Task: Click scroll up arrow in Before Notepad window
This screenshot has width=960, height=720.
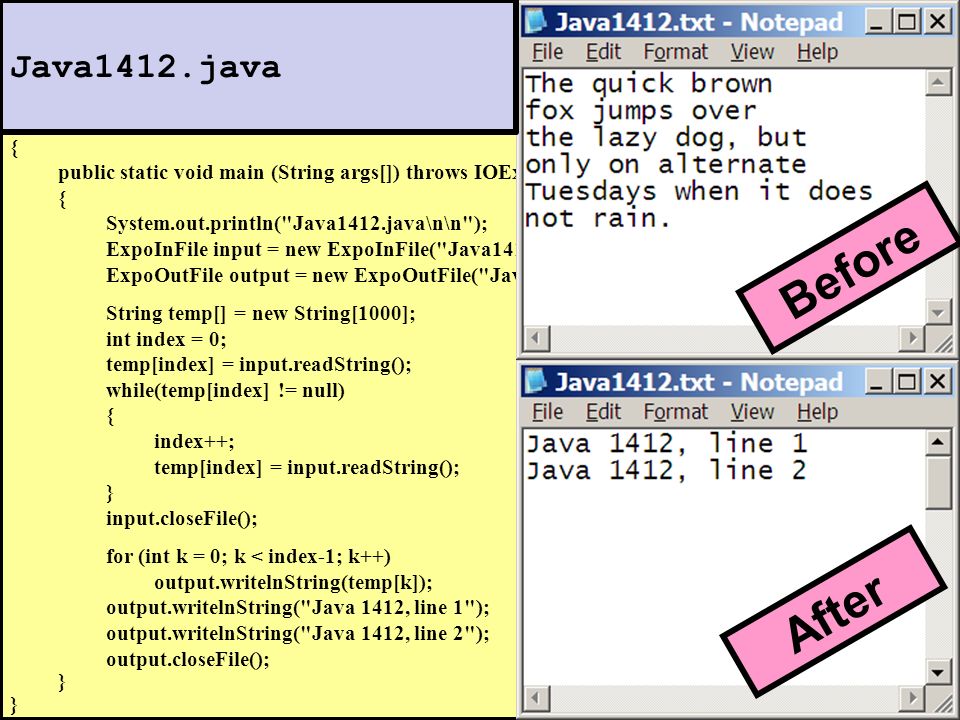Action: (937, 83)
